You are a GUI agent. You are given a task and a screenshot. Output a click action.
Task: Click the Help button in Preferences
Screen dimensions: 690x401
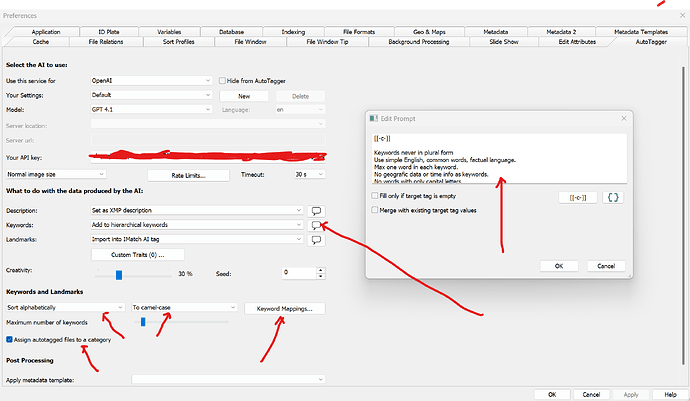coord(670,394)
